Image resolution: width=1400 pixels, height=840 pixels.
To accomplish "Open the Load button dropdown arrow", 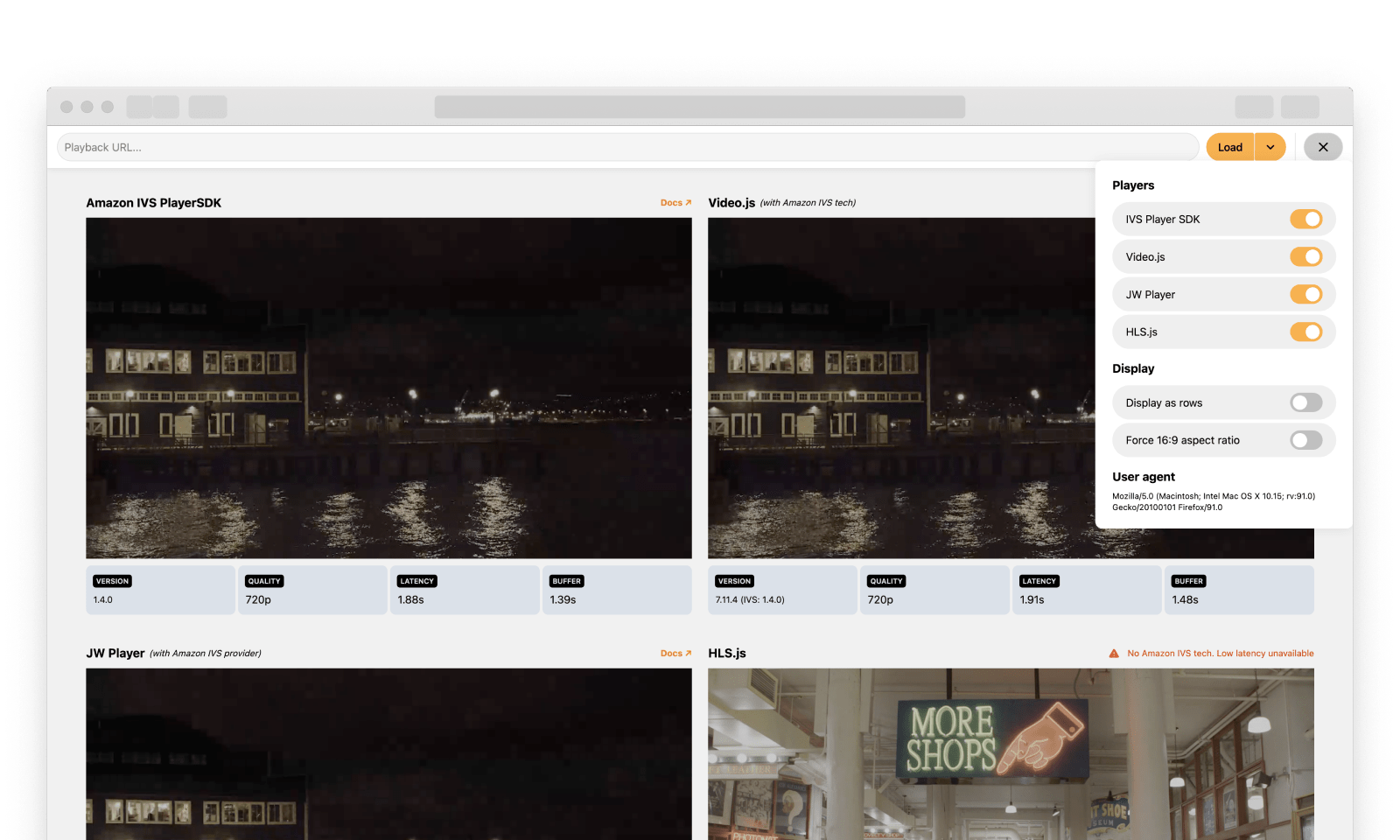I will (1270, 147).
